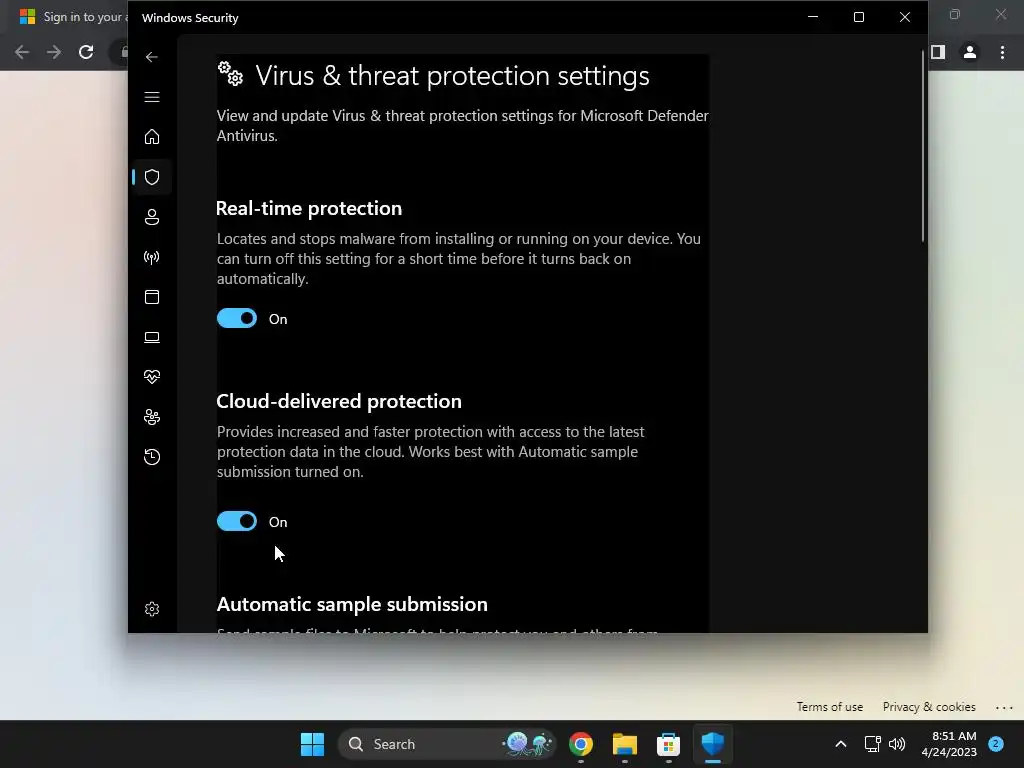Open App & browser control icon

(x=152, y=297)
